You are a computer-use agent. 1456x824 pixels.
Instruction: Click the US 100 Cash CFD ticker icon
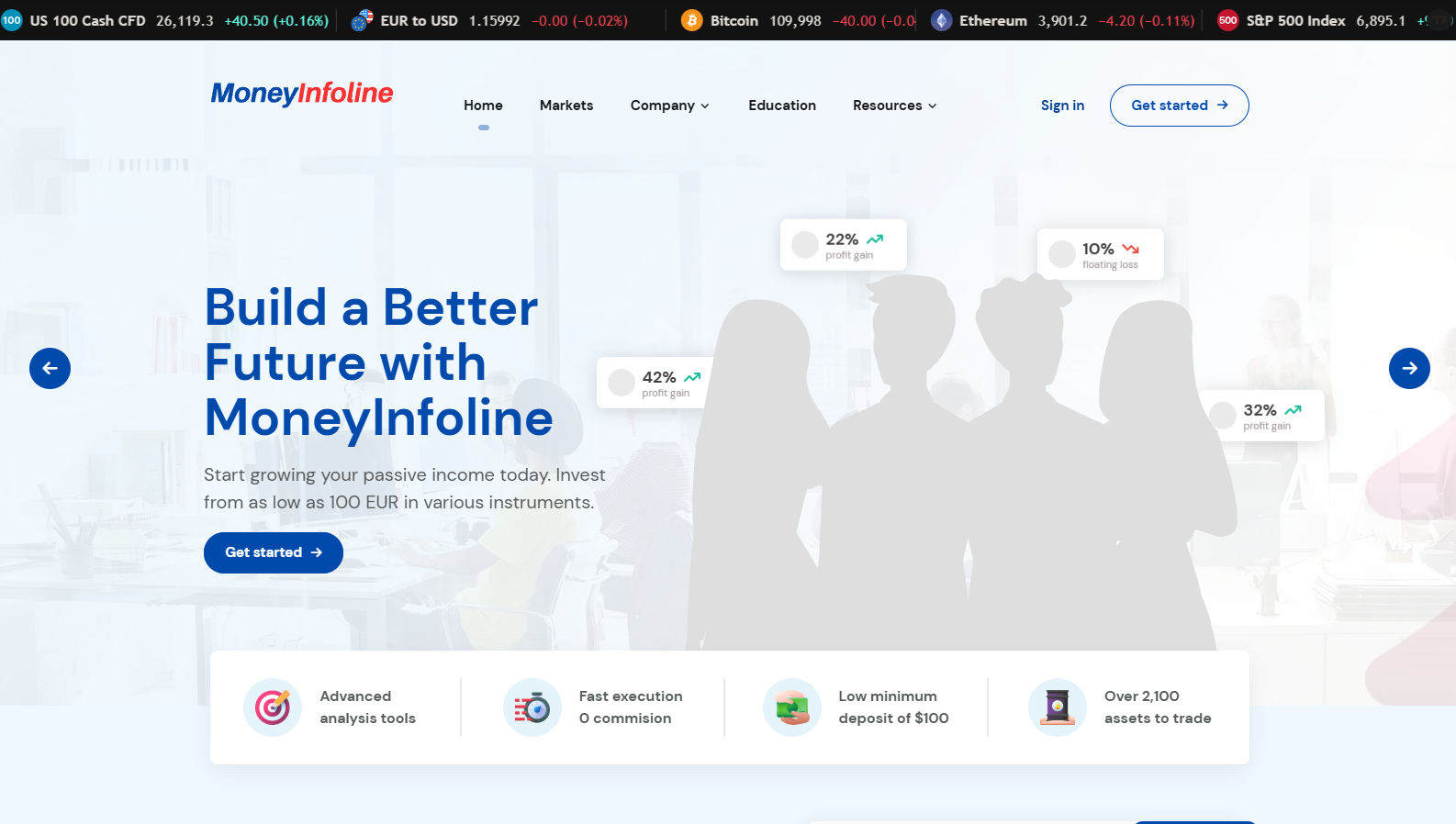pos(11,20)
